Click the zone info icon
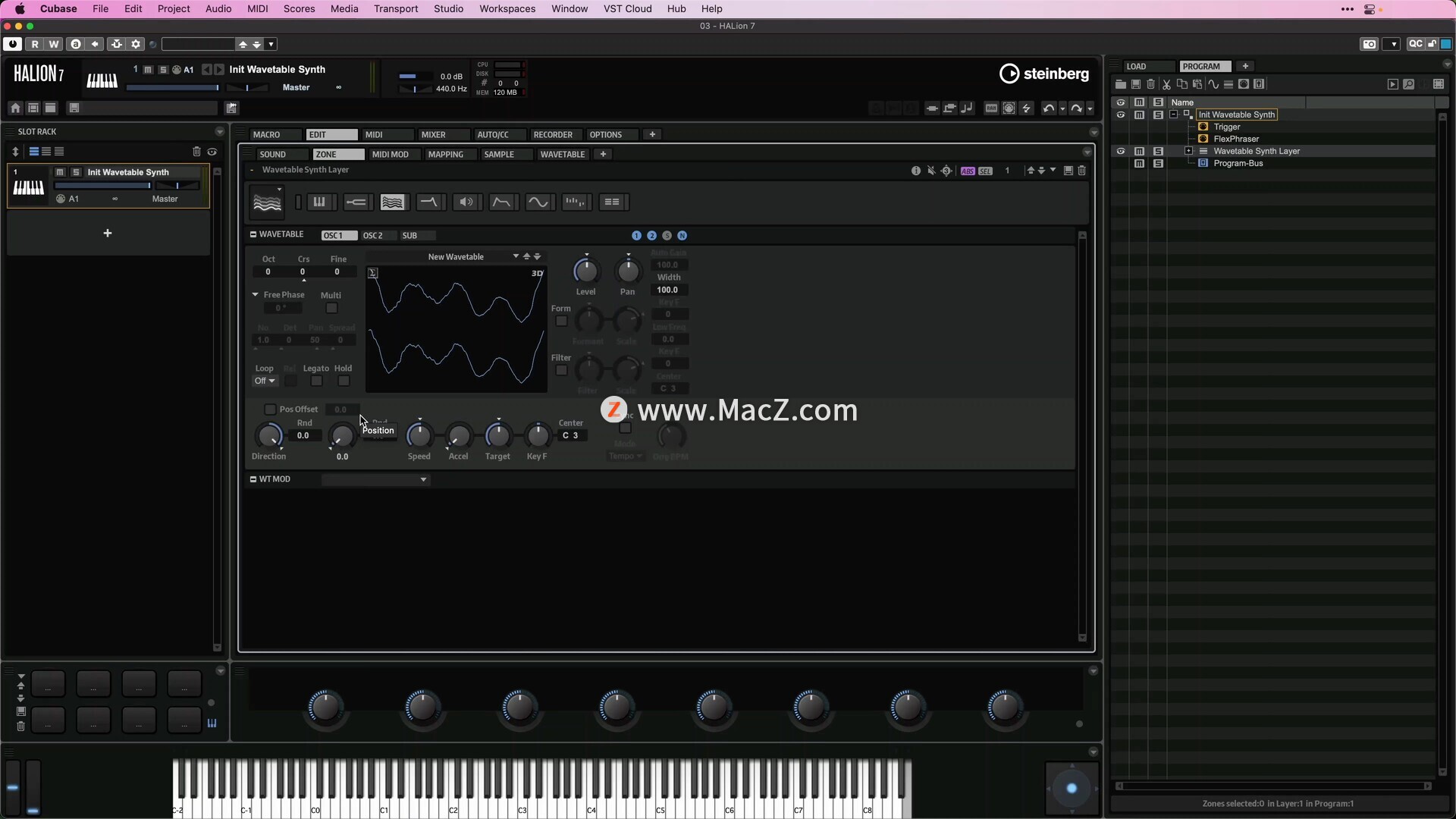The height and width of the screenshot is (819, 1456). pyautogui.click(x=915, y=171)
